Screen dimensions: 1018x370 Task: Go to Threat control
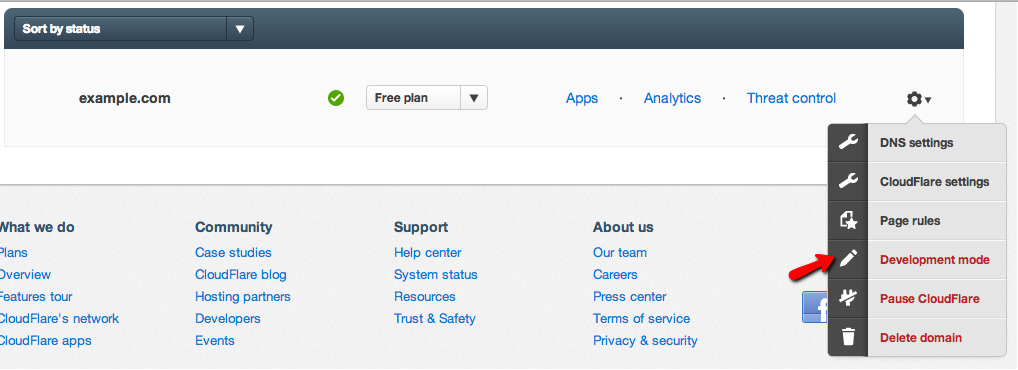click(791, 98)
